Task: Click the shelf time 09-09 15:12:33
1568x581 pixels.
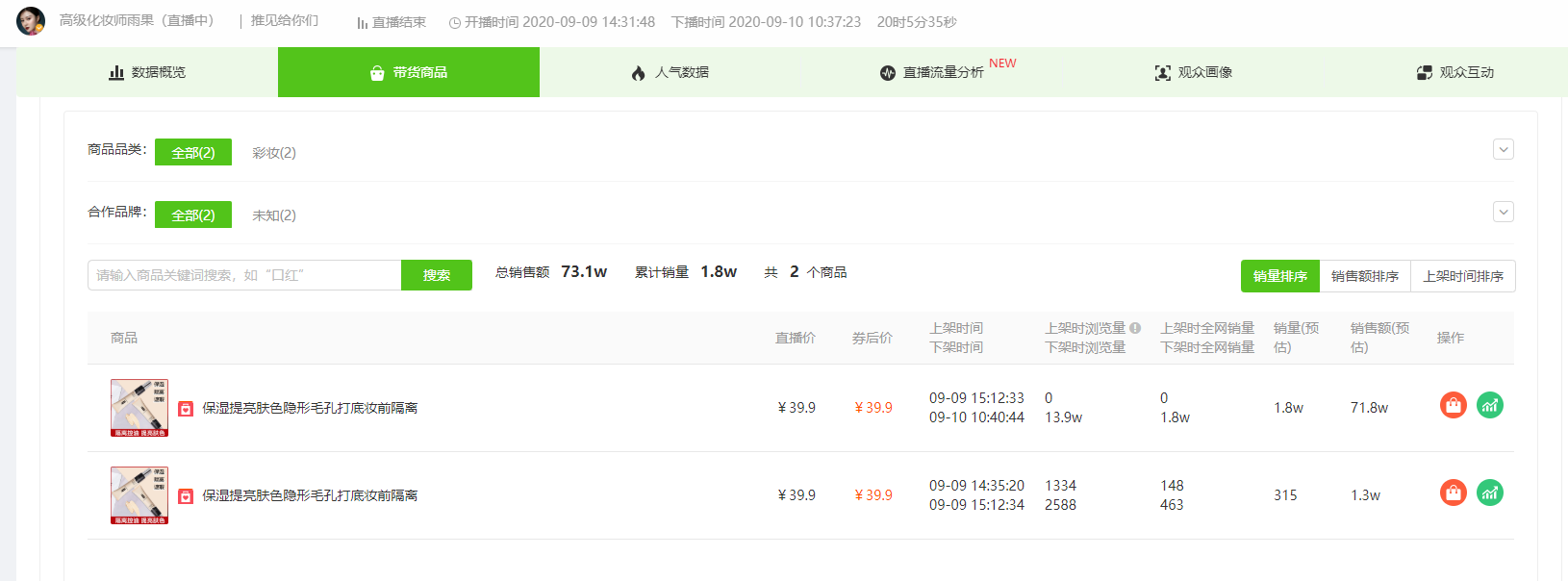Action: (976, 398)
